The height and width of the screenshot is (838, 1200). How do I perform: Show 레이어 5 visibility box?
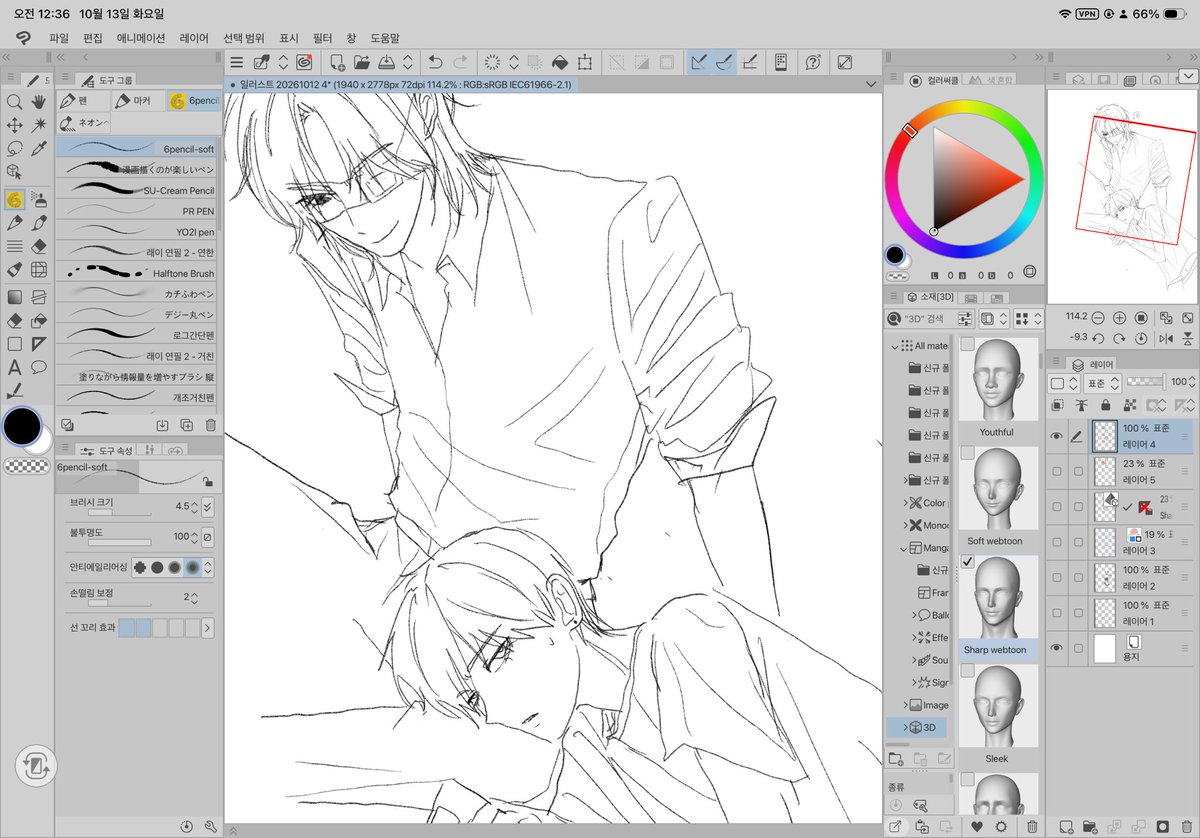click(1057, 471)
